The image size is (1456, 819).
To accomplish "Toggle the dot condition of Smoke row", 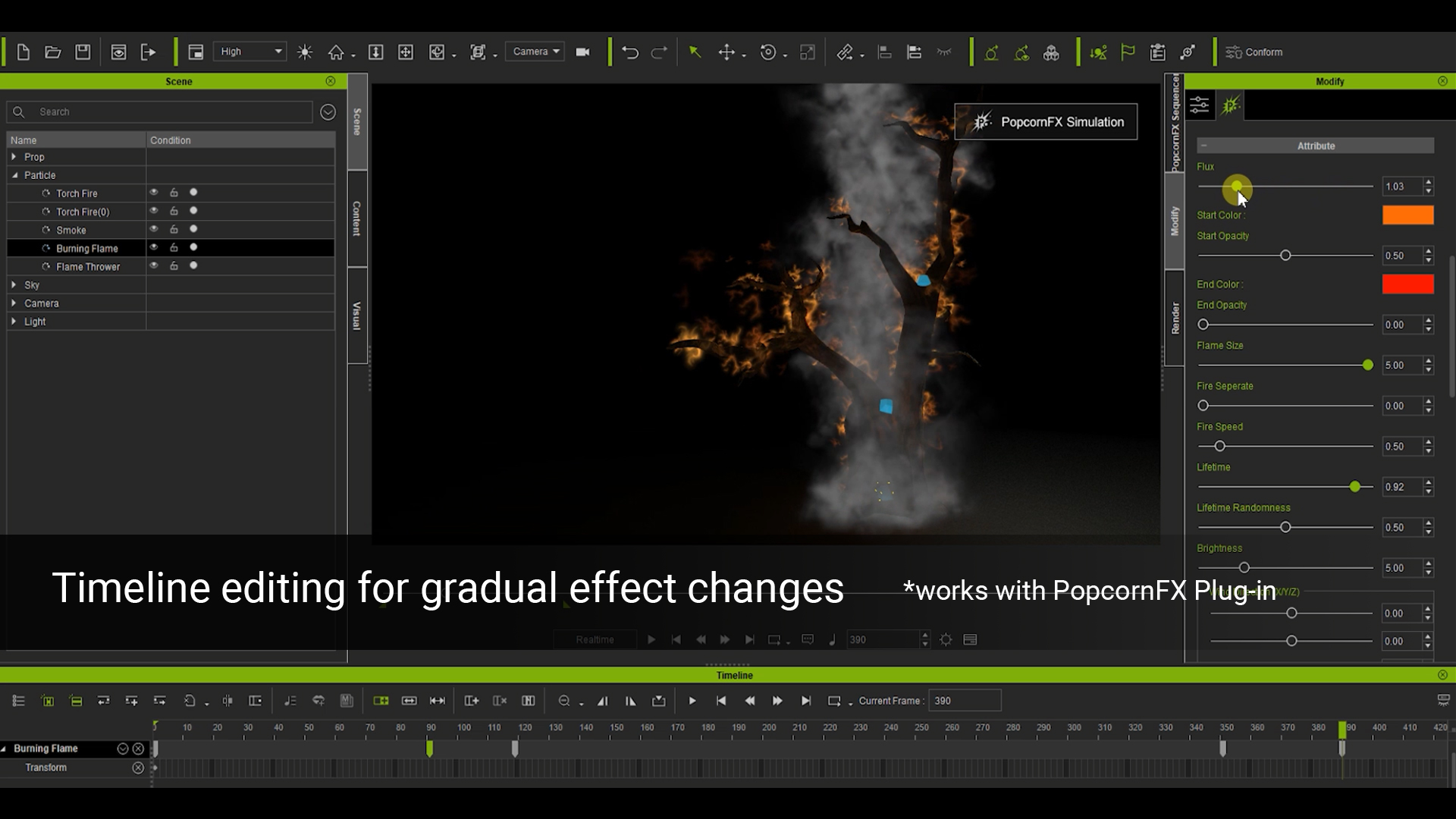I will (x=193, y=229).
